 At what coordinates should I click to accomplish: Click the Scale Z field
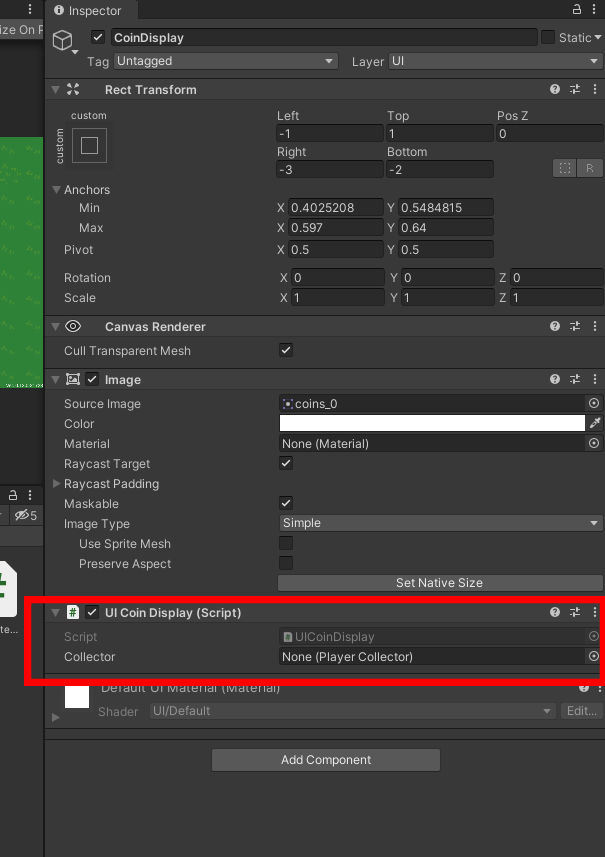pyautogui.click(x=557, y=297)
